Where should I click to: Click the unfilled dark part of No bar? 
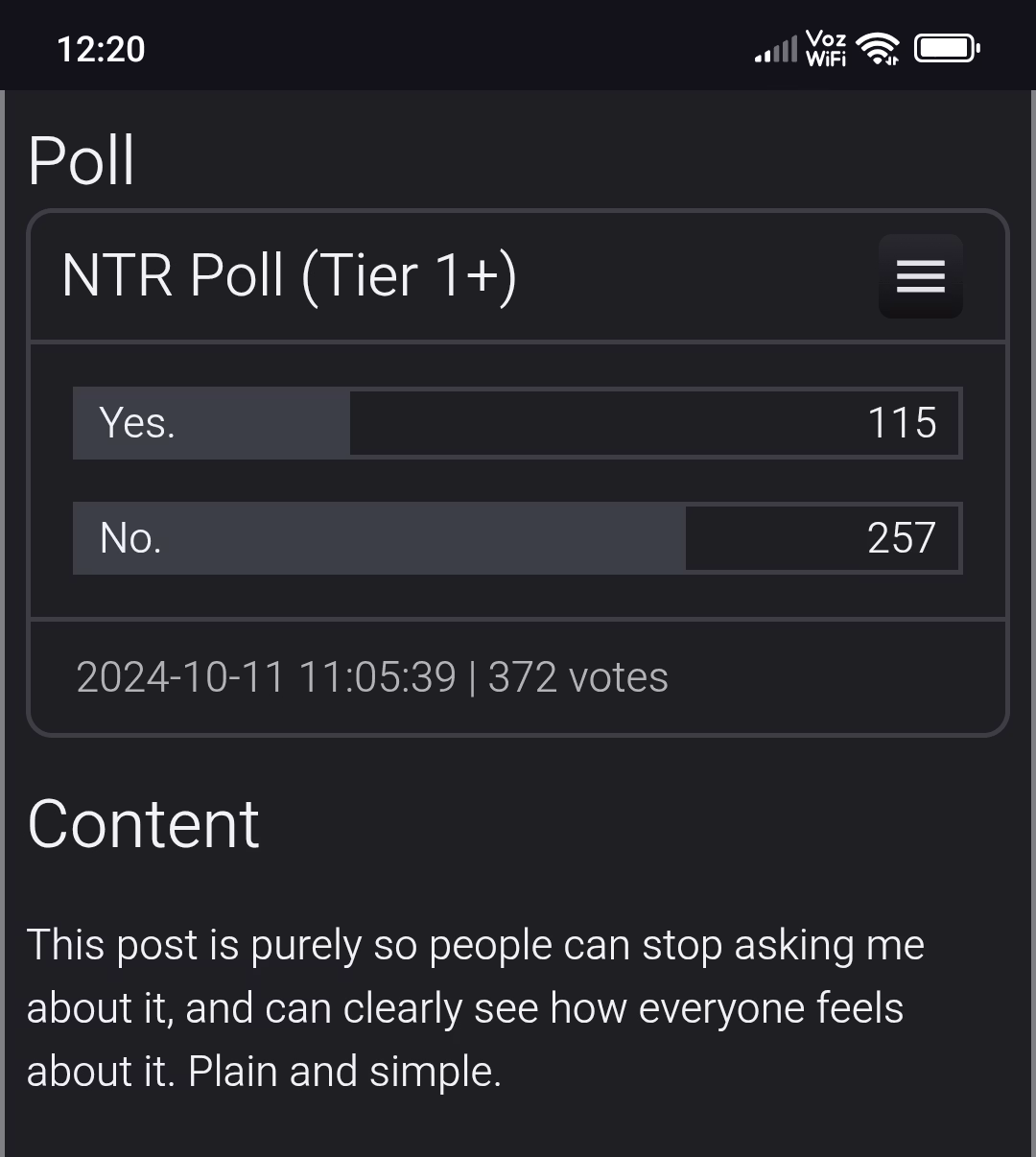pos(767,538)
